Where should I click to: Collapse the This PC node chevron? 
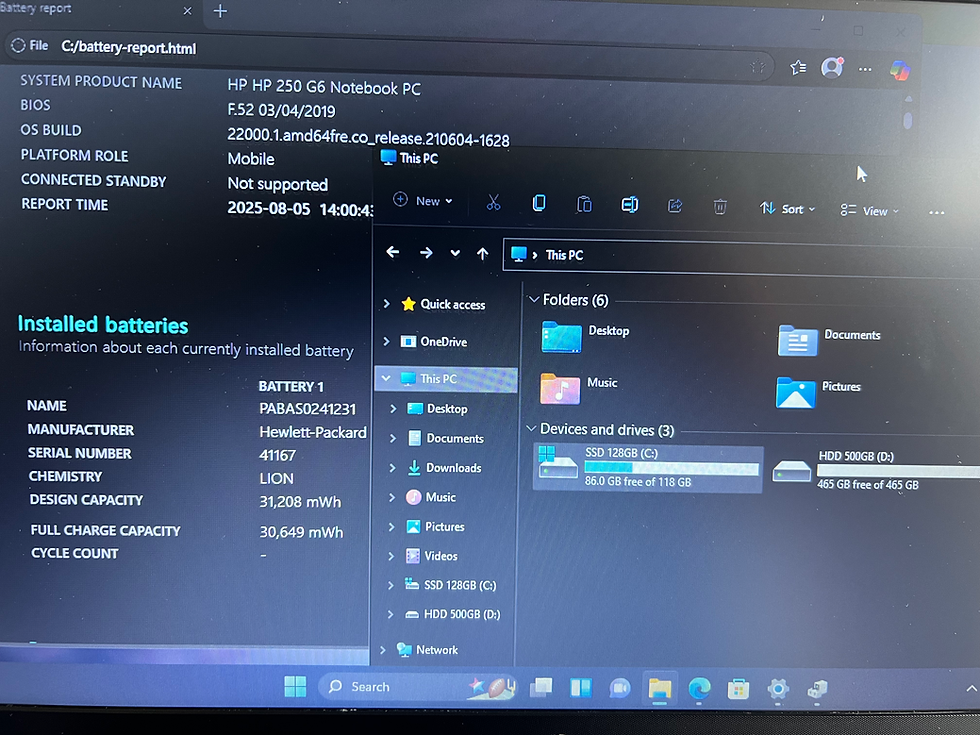coord(386,378)
